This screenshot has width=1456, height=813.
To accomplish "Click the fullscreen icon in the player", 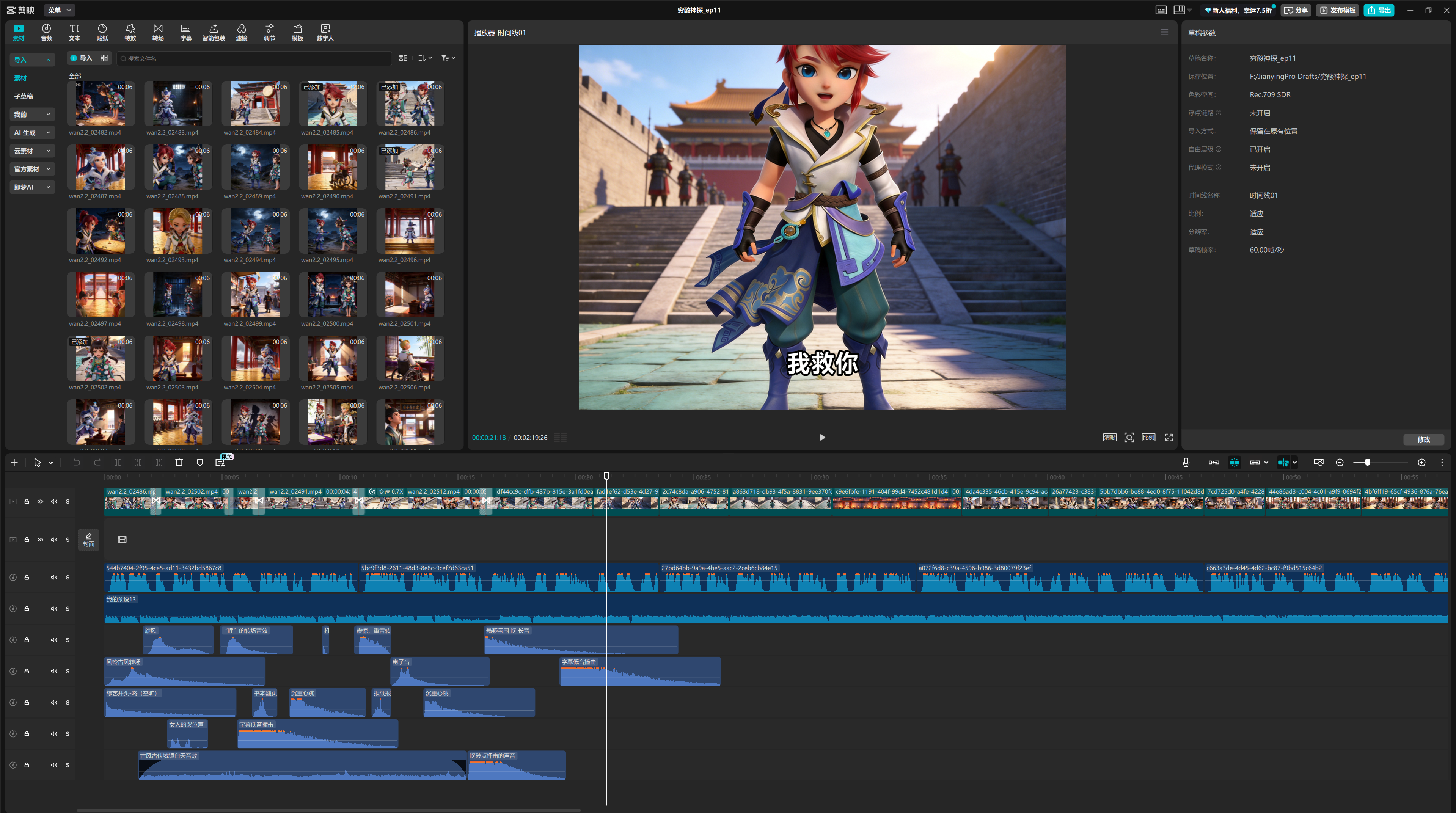I will pos(1169,437).
